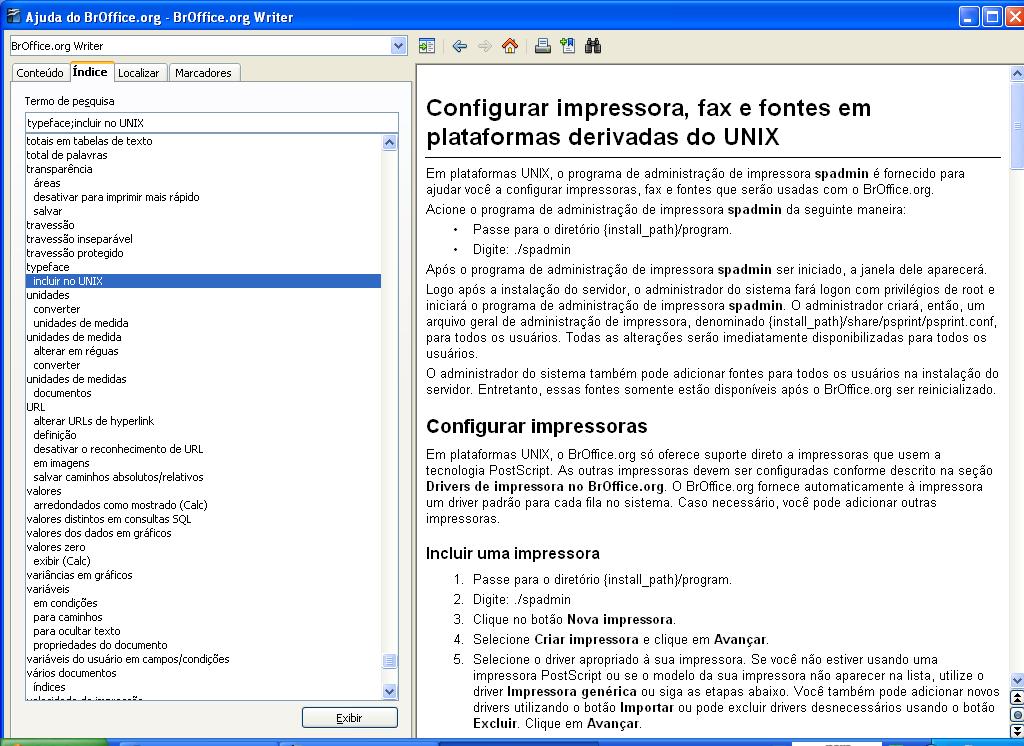Click previous-page button below content scrollbar
Screen dimensions: 1024x746
point(1017,698)
